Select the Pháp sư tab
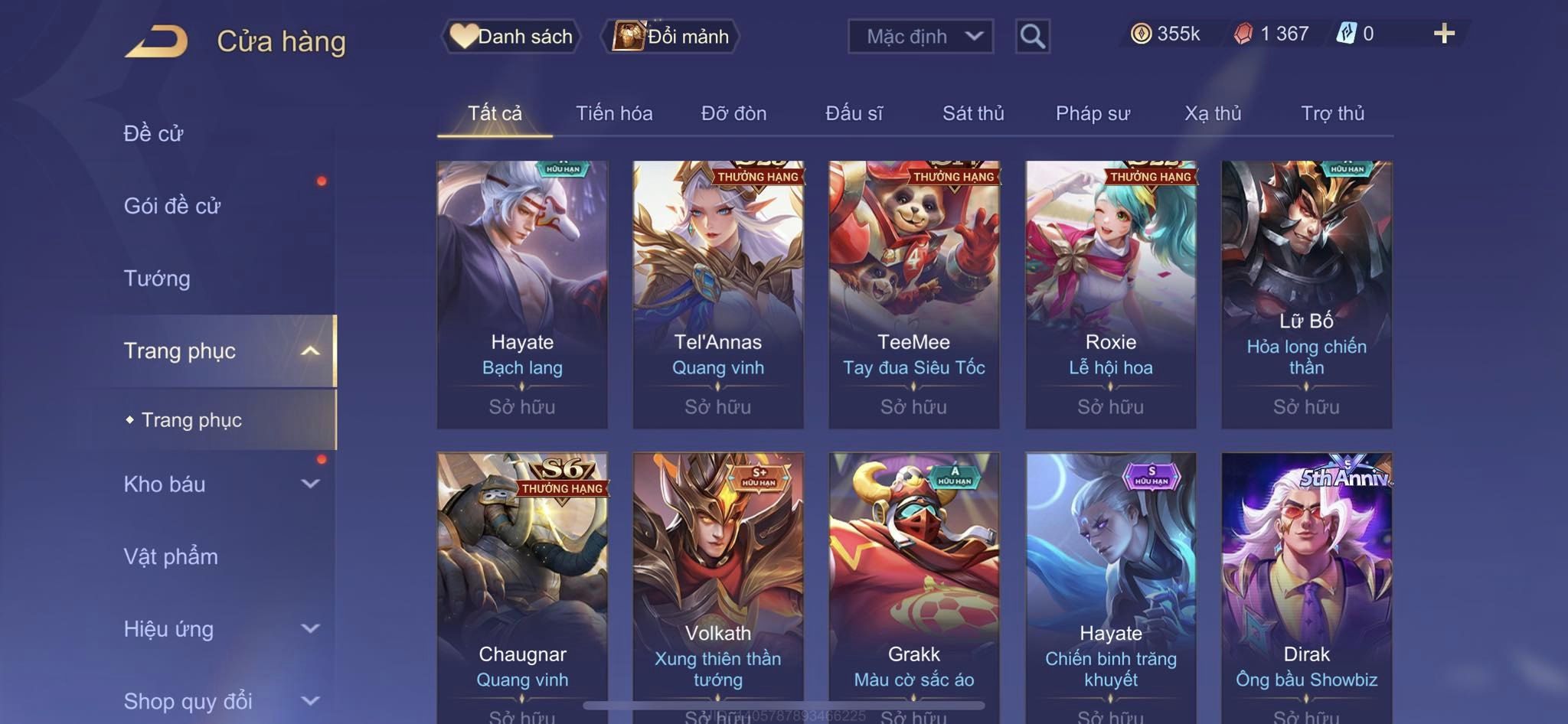Screen dimensions: 1568x724 (x=1093, y=113)
